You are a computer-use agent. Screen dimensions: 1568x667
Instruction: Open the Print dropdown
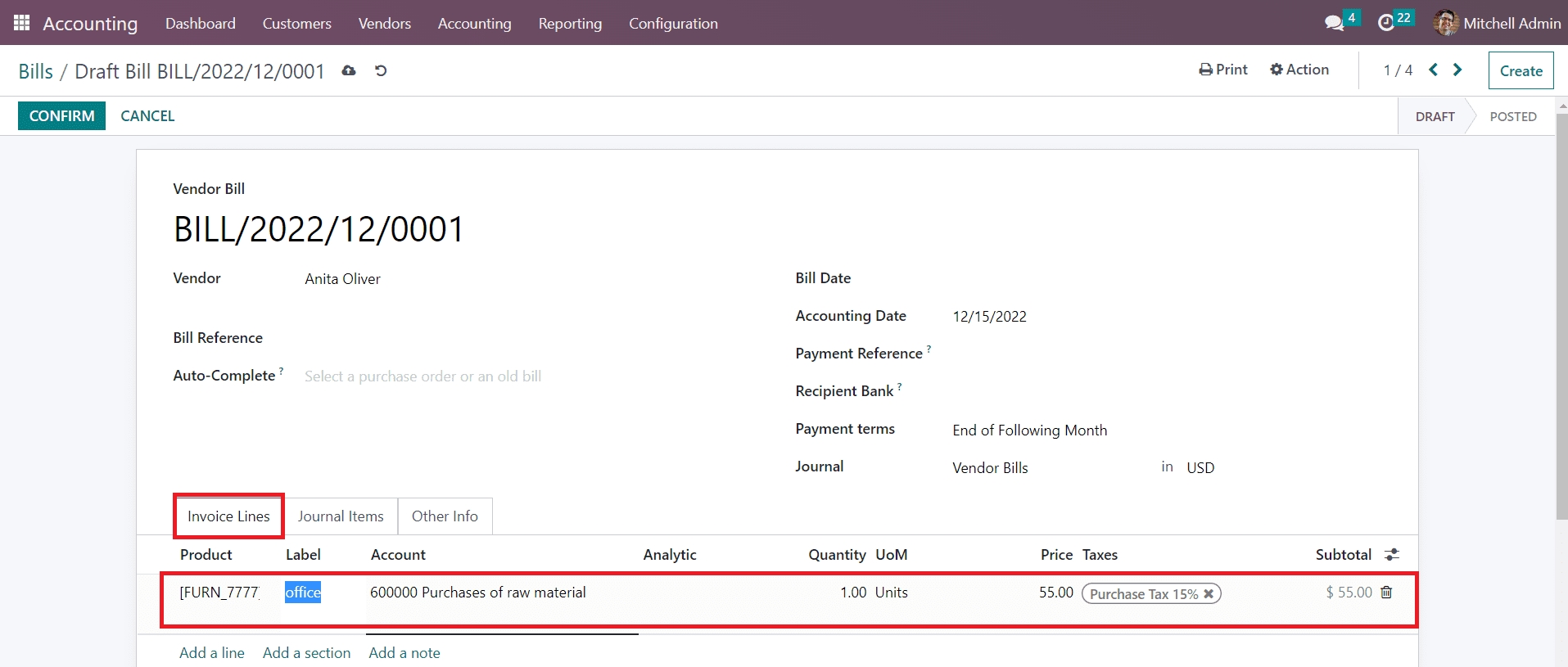pyautogui.click(x=1223, y=70)
